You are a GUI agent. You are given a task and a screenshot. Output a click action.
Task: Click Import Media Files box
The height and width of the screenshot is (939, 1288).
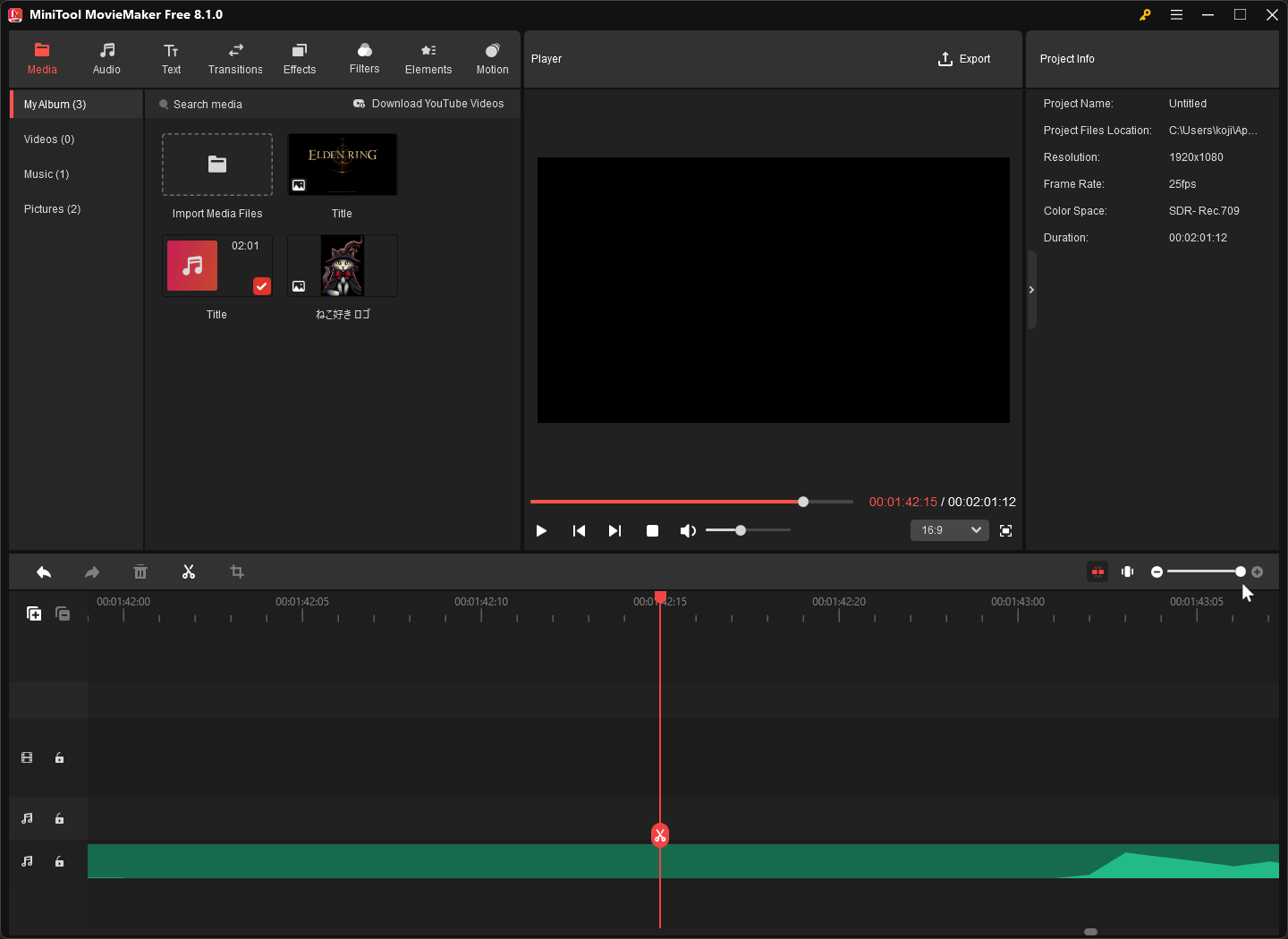coord(217,165)
